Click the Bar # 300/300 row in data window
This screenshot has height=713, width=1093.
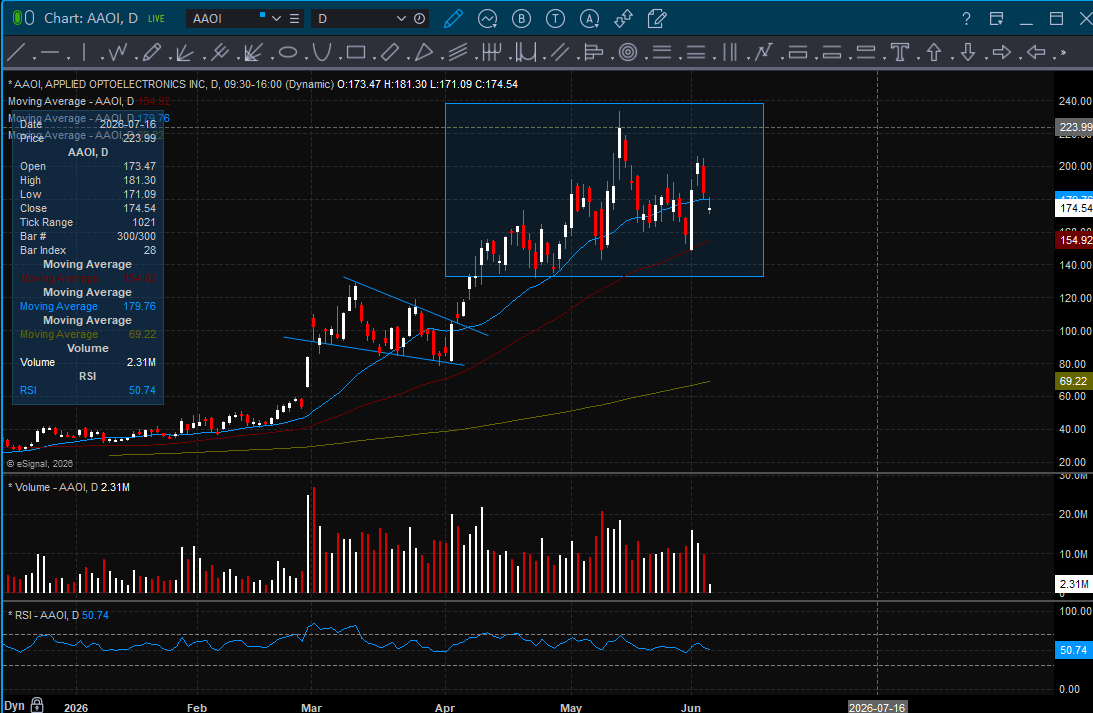[88, 236]
